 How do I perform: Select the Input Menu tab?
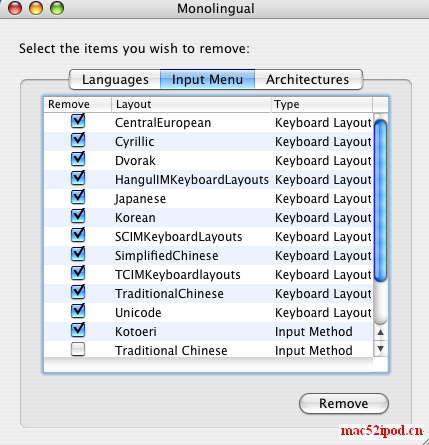tap(207, 79)
